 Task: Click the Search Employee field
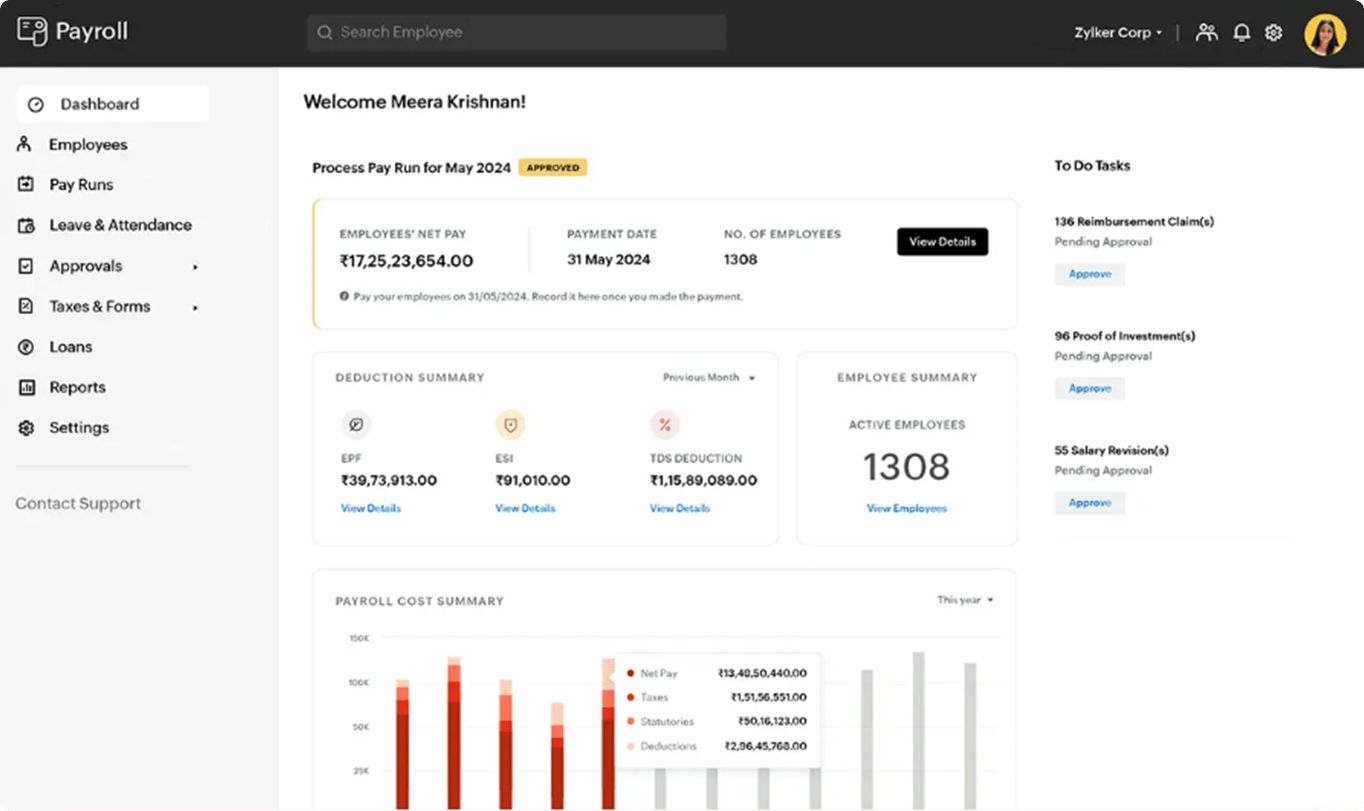tap(516, 32)
